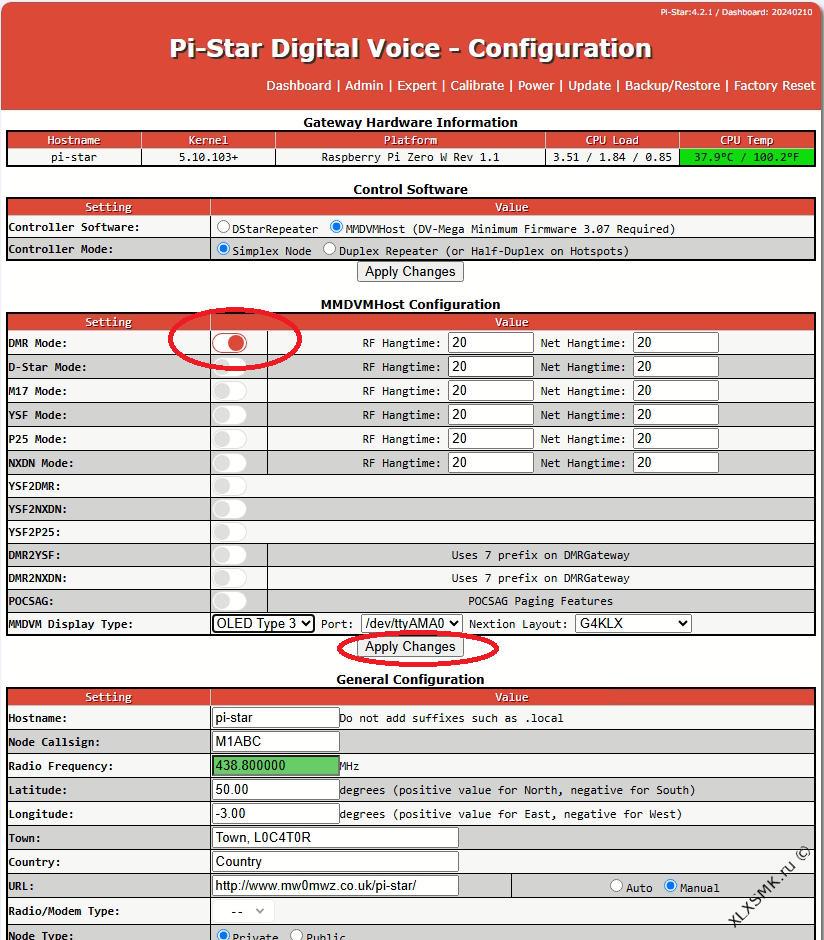Edit DMR Mode RF Hangtime field
Viewport: 824px width, 940px height.
[491, 342]
